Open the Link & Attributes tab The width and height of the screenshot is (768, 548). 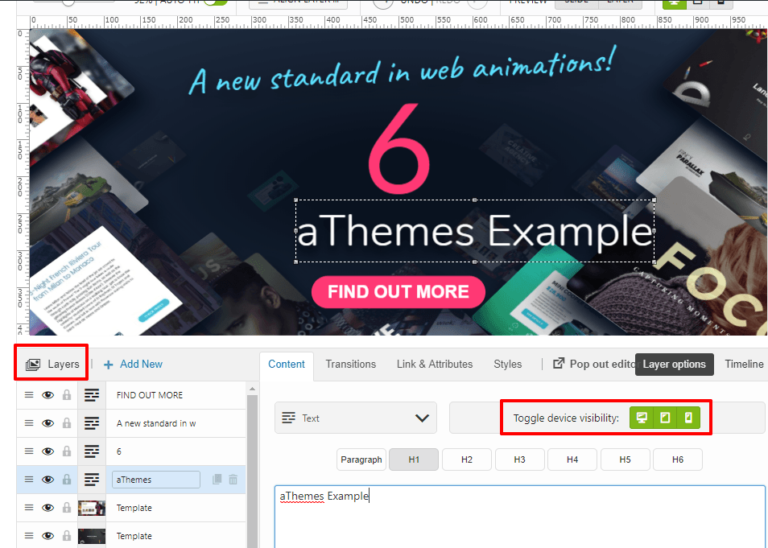(x=434, y=364)
